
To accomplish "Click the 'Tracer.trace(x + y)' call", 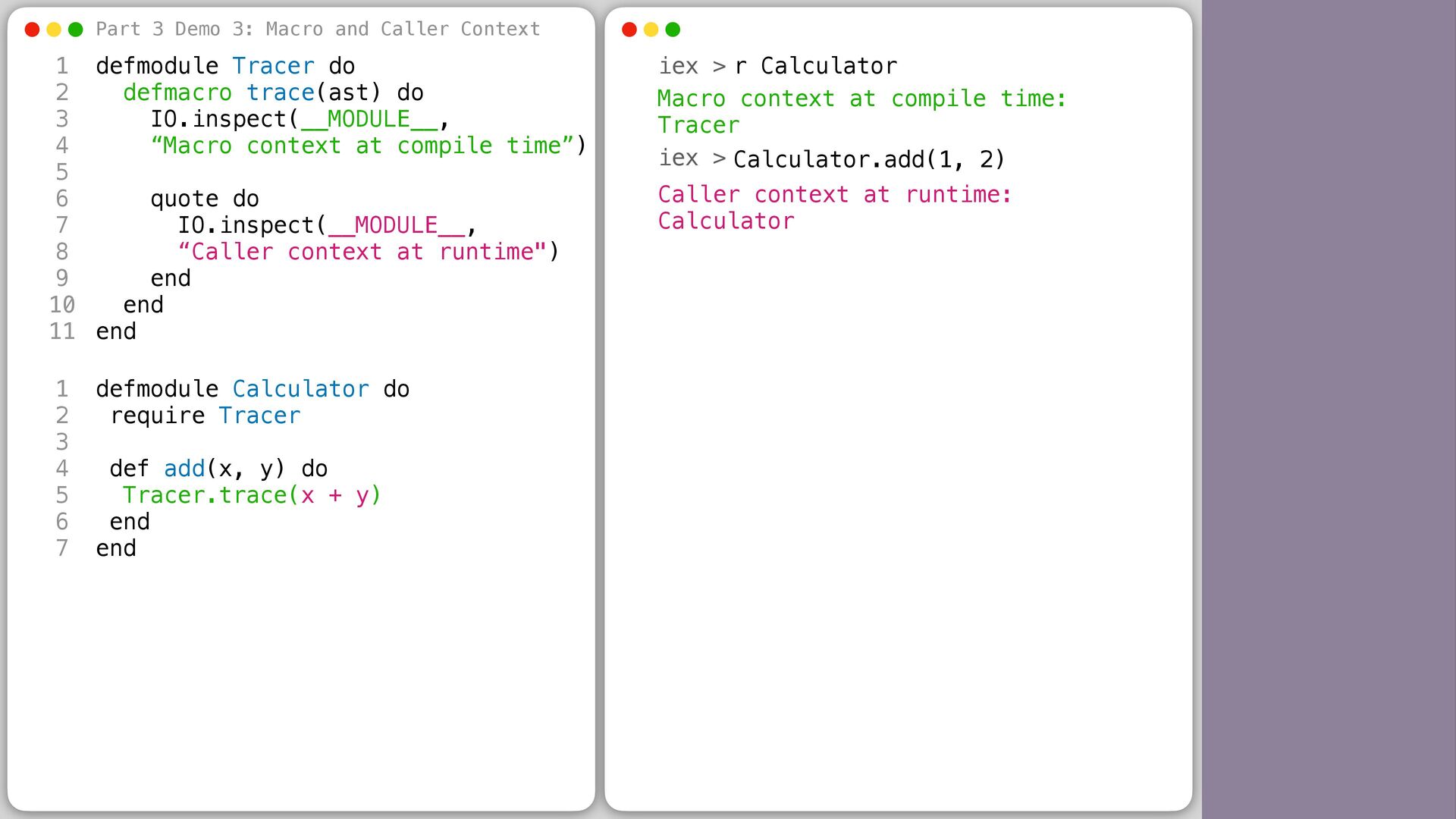I will (252, 495).
